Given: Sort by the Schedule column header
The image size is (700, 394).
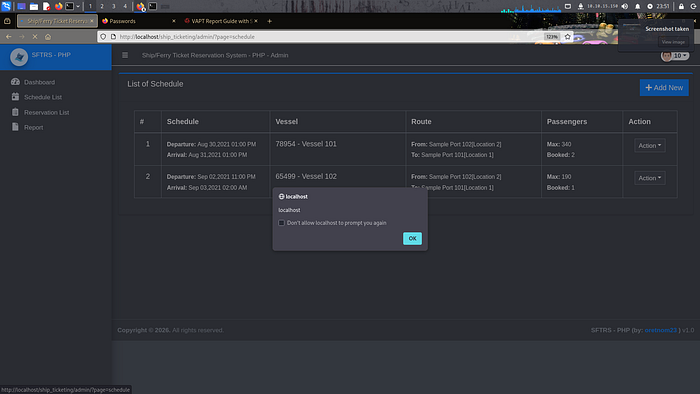Looking at the screenshot, I should [215, 121].
